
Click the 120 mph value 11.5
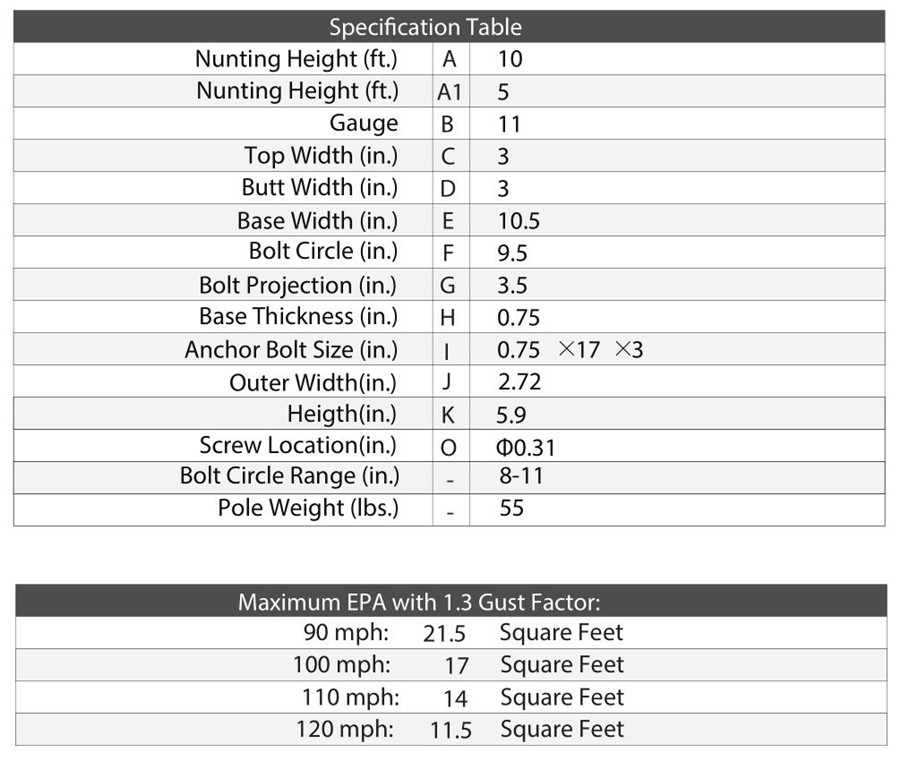451,730
